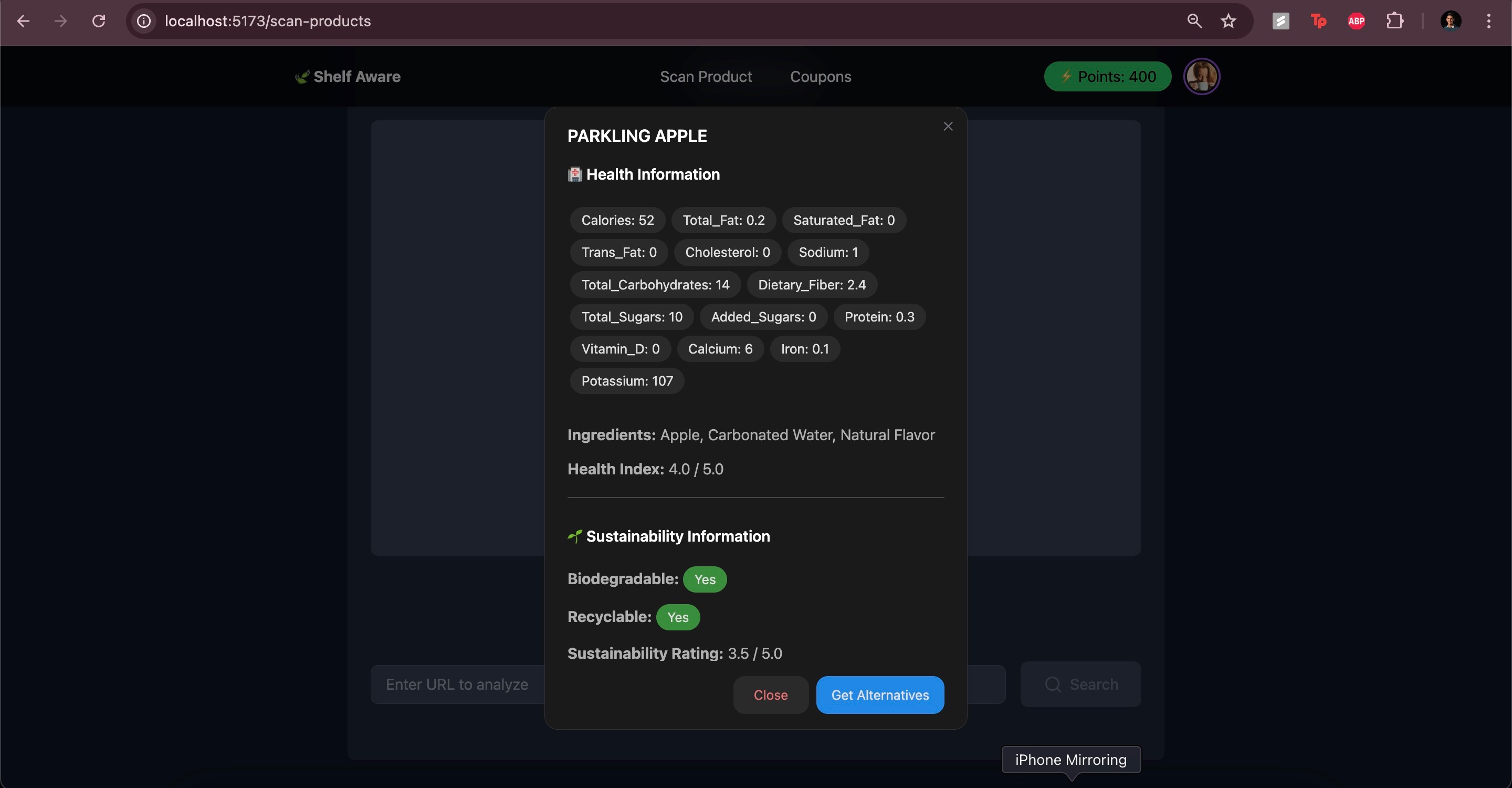Click the Points: 400 badge
The width and height of the screenshot is (1512, 788).
tap(1107, 76)
